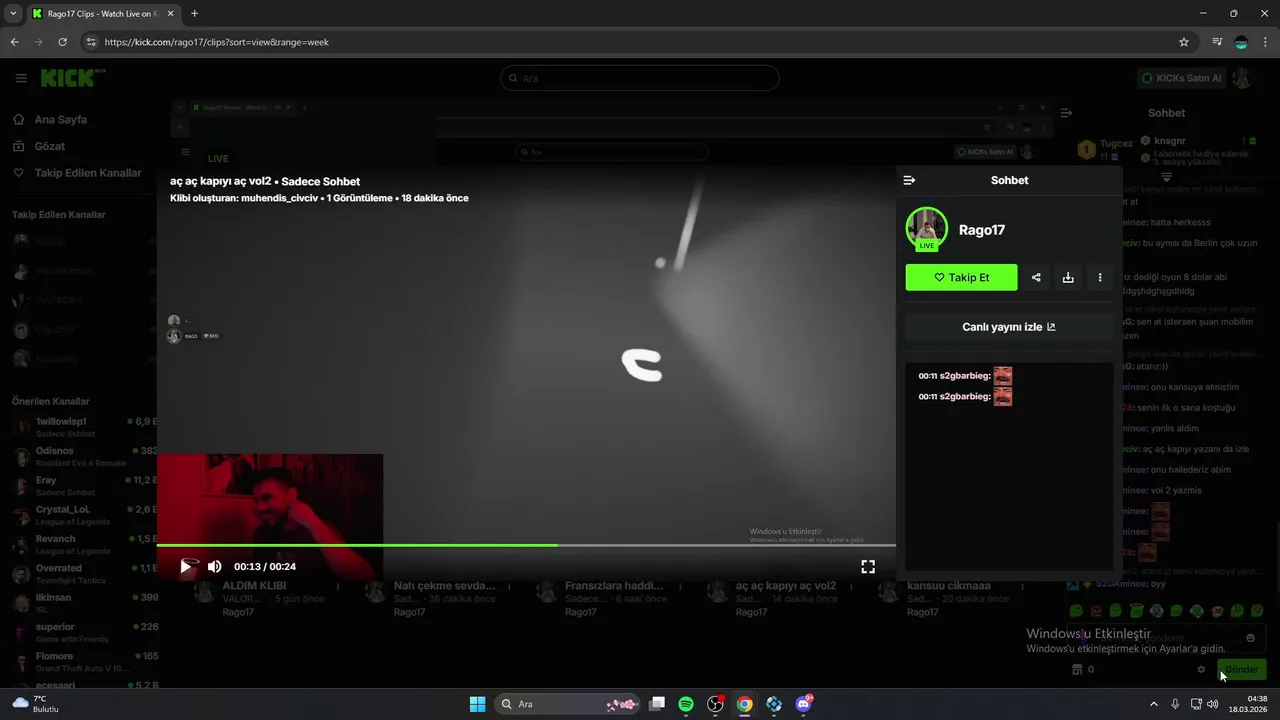This screenshot has height=720, width=1280.
Task: Focus taskbar Ara search box
Action: [x=567, y=704]
